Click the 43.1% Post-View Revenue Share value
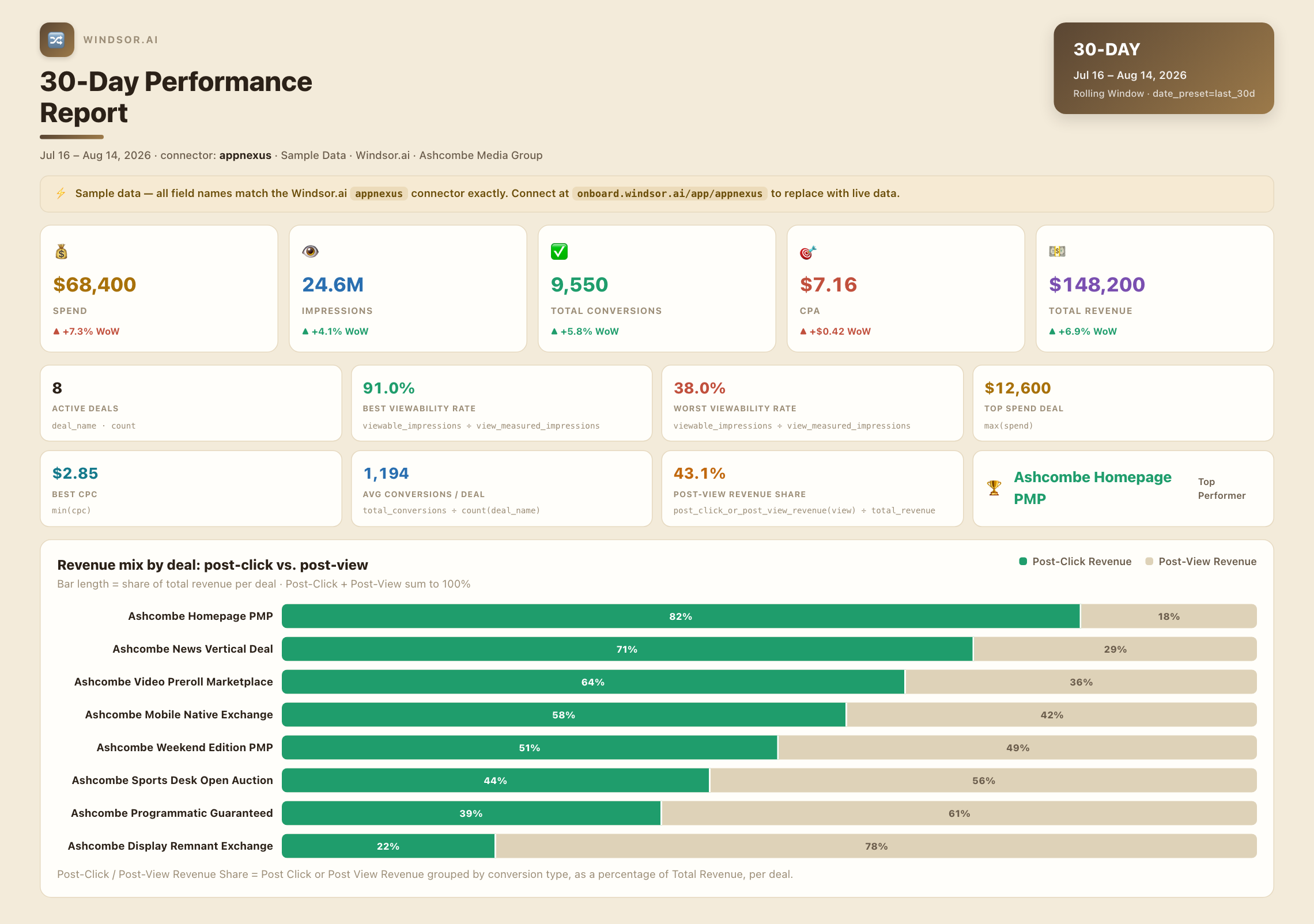Viewport: 1314px width, 924px height. pyautogui.click(x=699, y=474)
